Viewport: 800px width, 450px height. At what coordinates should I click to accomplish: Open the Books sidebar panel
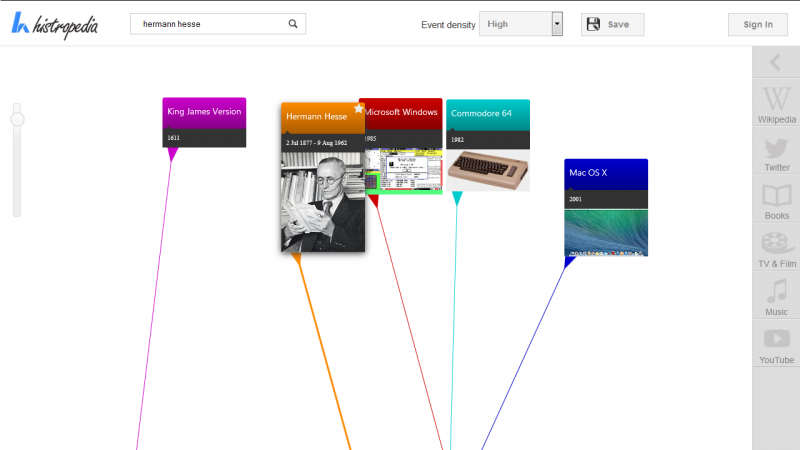(777, 202)
